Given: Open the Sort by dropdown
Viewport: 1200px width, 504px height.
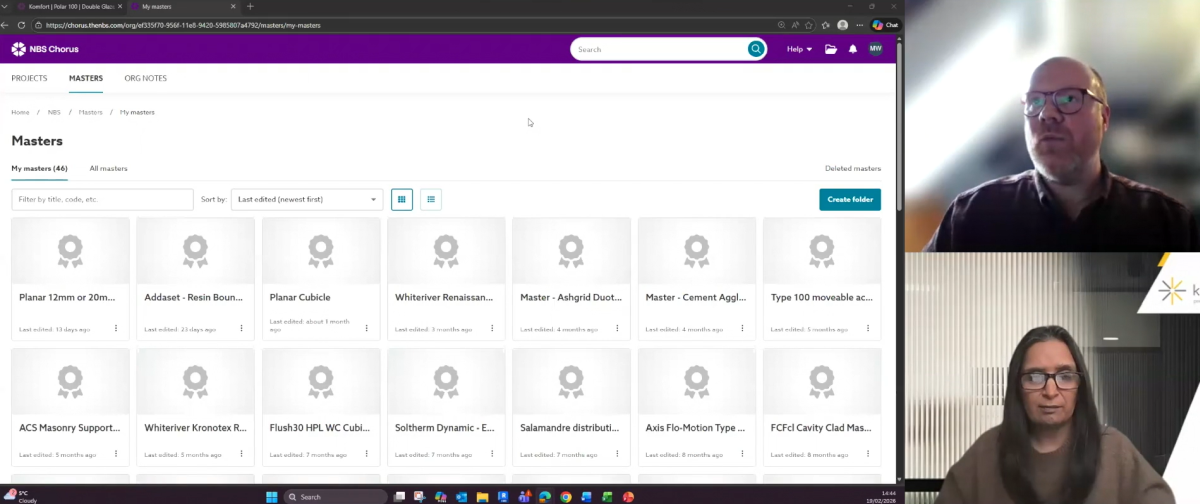Looking at the screenshot, I should 306,199.
